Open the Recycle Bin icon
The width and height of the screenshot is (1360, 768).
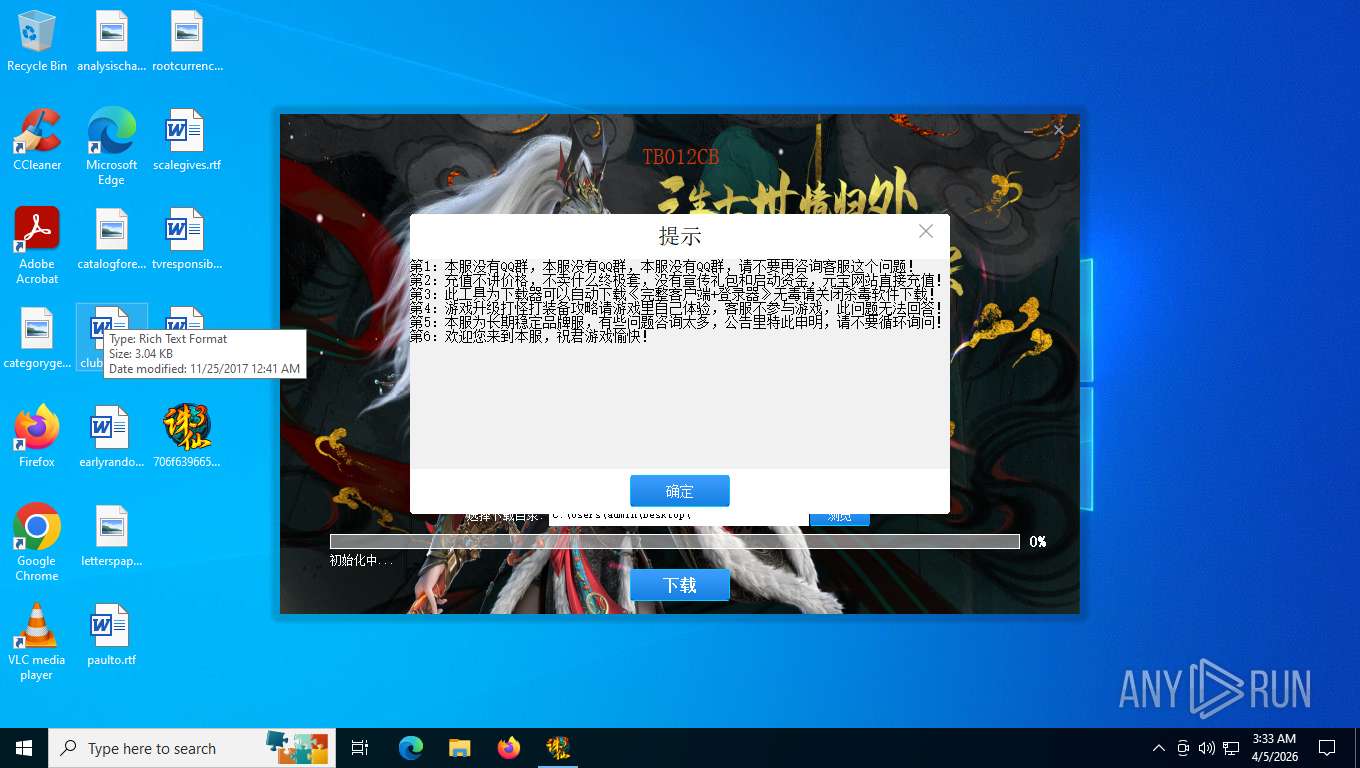coord(37,42)
